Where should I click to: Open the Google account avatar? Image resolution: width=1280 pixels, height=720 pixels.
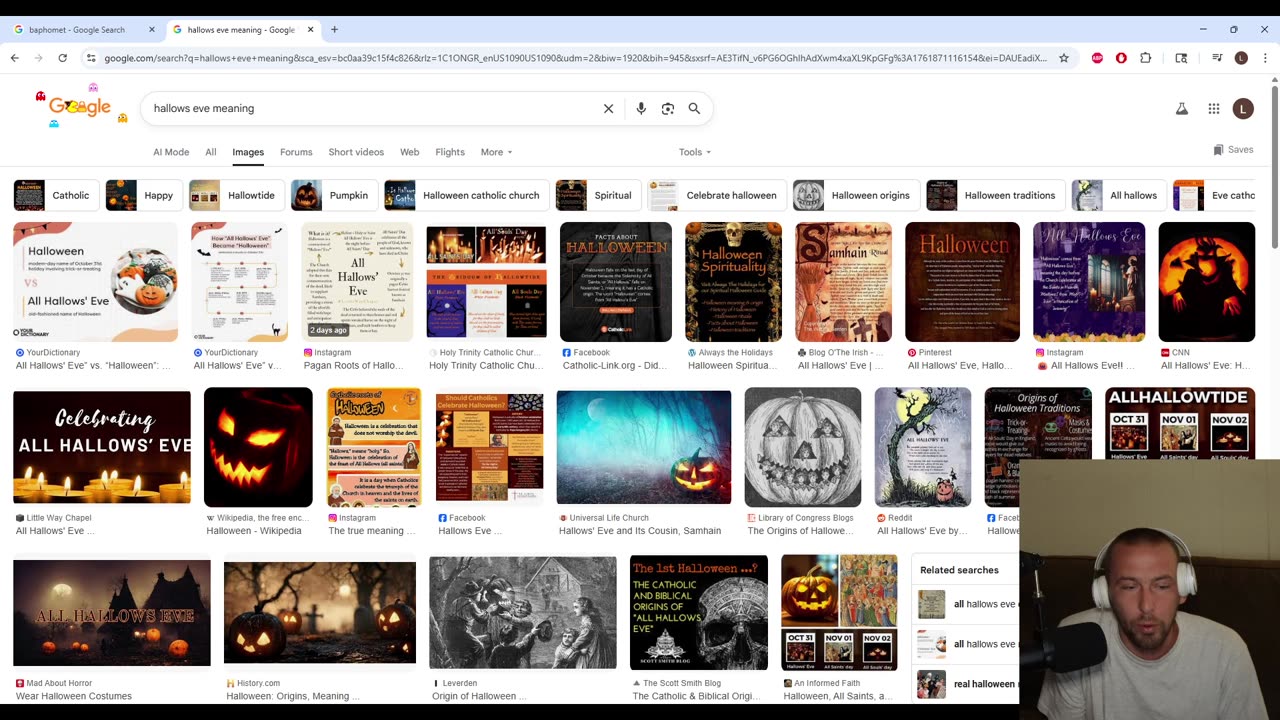coord(1243,108)
